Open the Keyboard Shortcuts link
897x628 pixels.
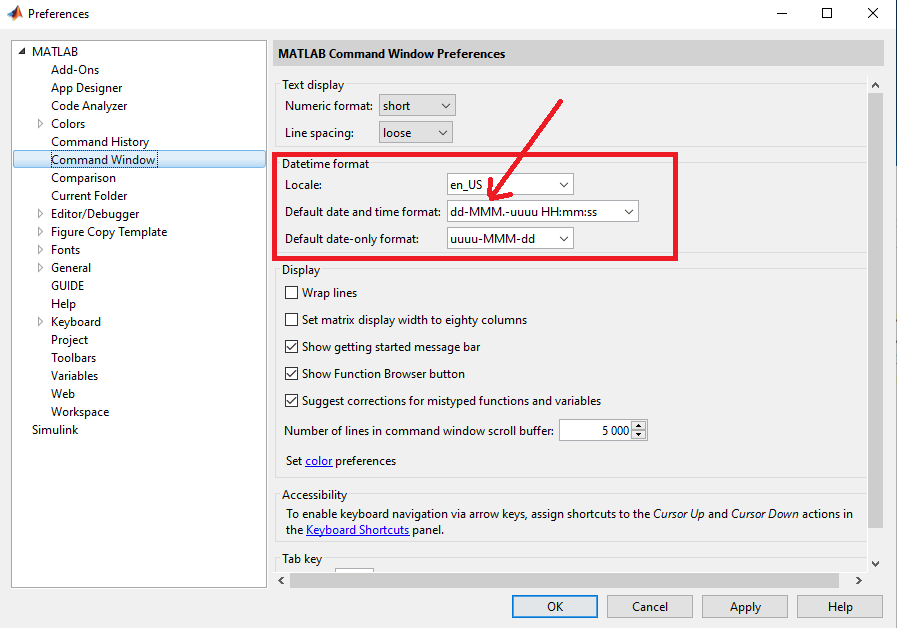pyautogui.click(x=358, y=530)
